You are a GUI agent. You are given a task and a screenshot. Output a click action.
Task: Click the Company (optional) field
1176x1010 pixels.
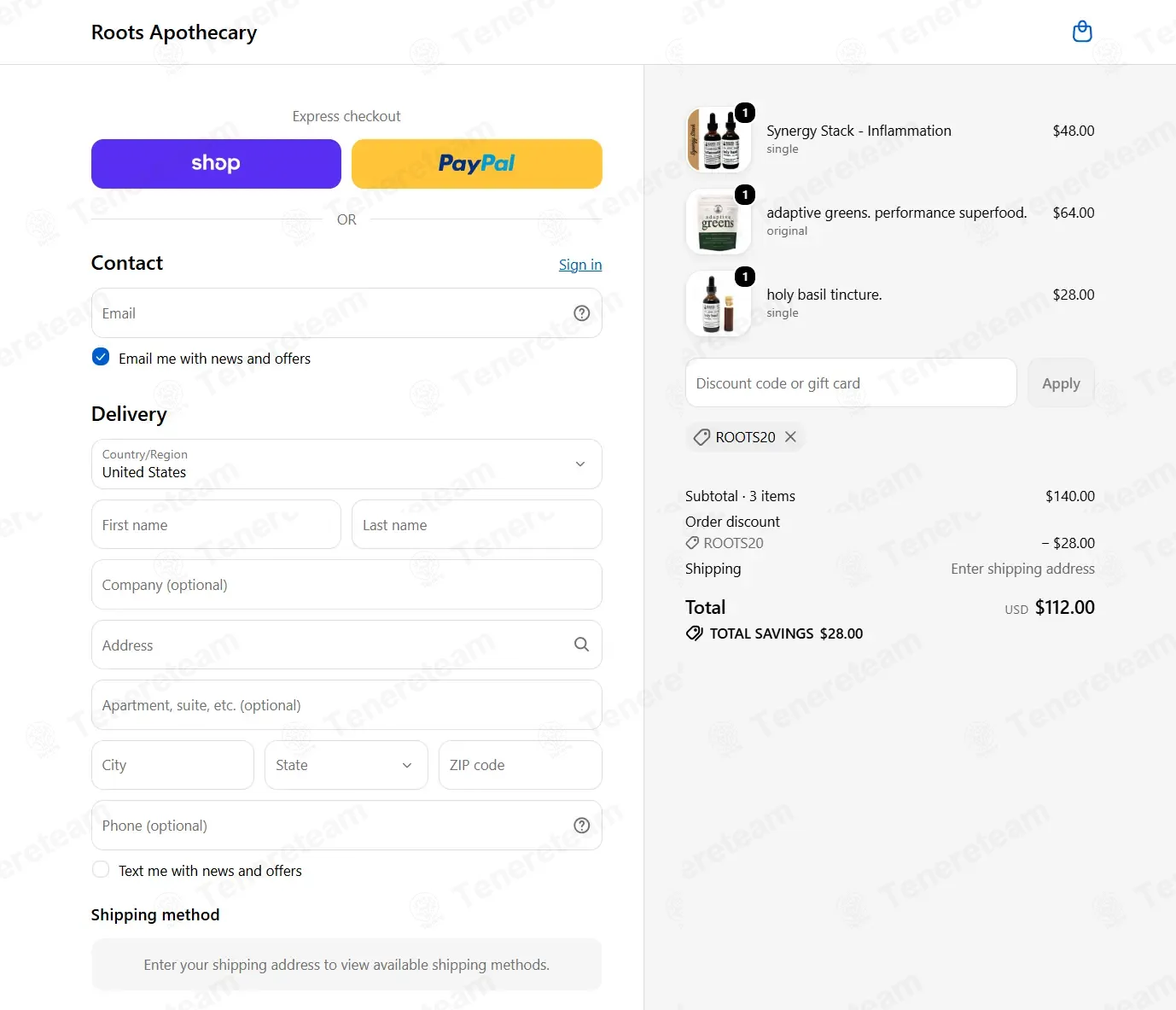346,585
